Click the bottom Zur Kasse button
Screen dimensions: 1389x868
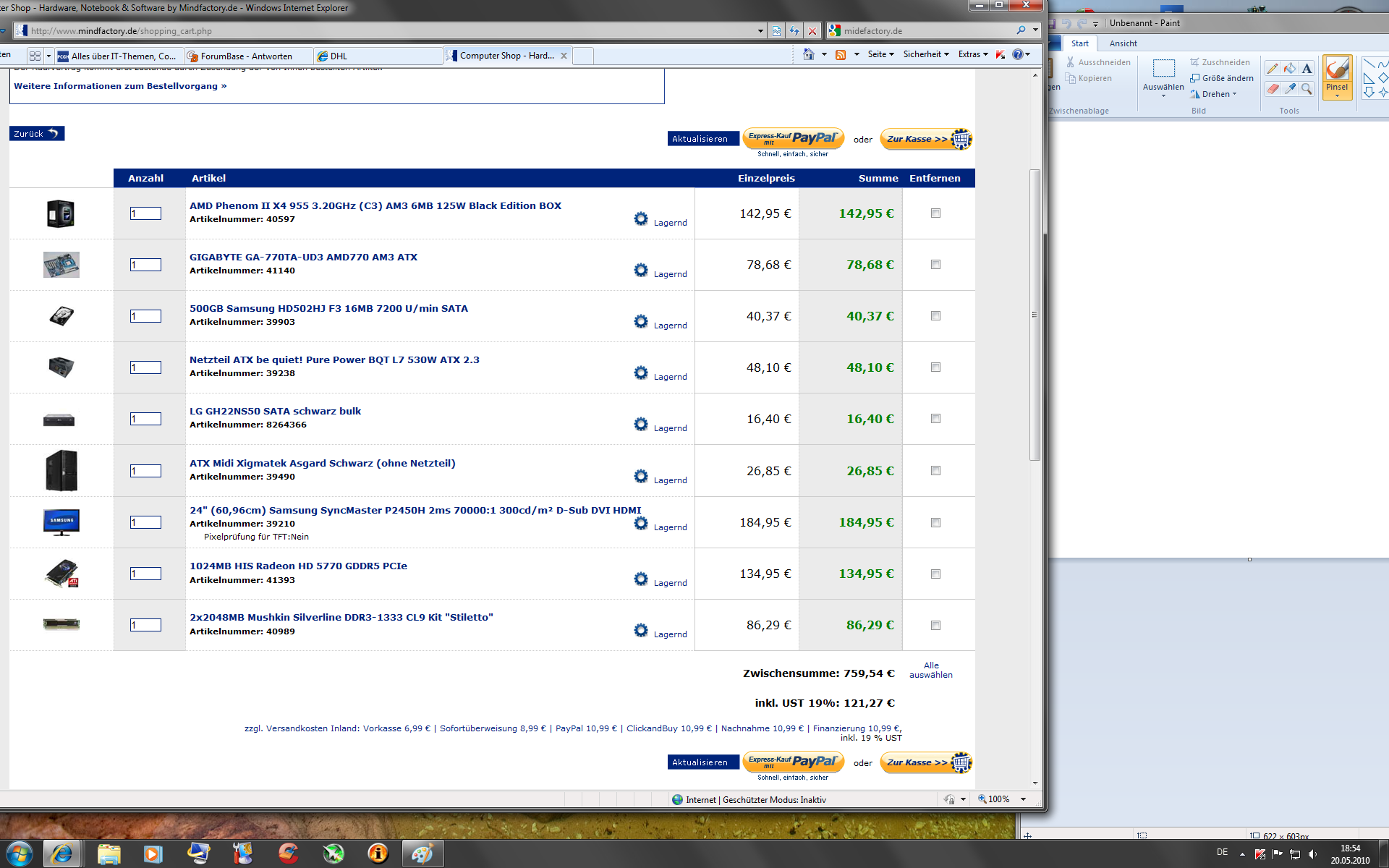(x=925, y=762)
